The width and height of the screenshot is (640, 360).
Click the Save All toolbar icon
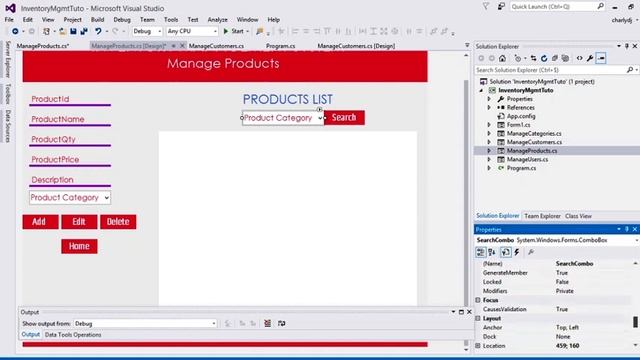(x=84, y=31)
